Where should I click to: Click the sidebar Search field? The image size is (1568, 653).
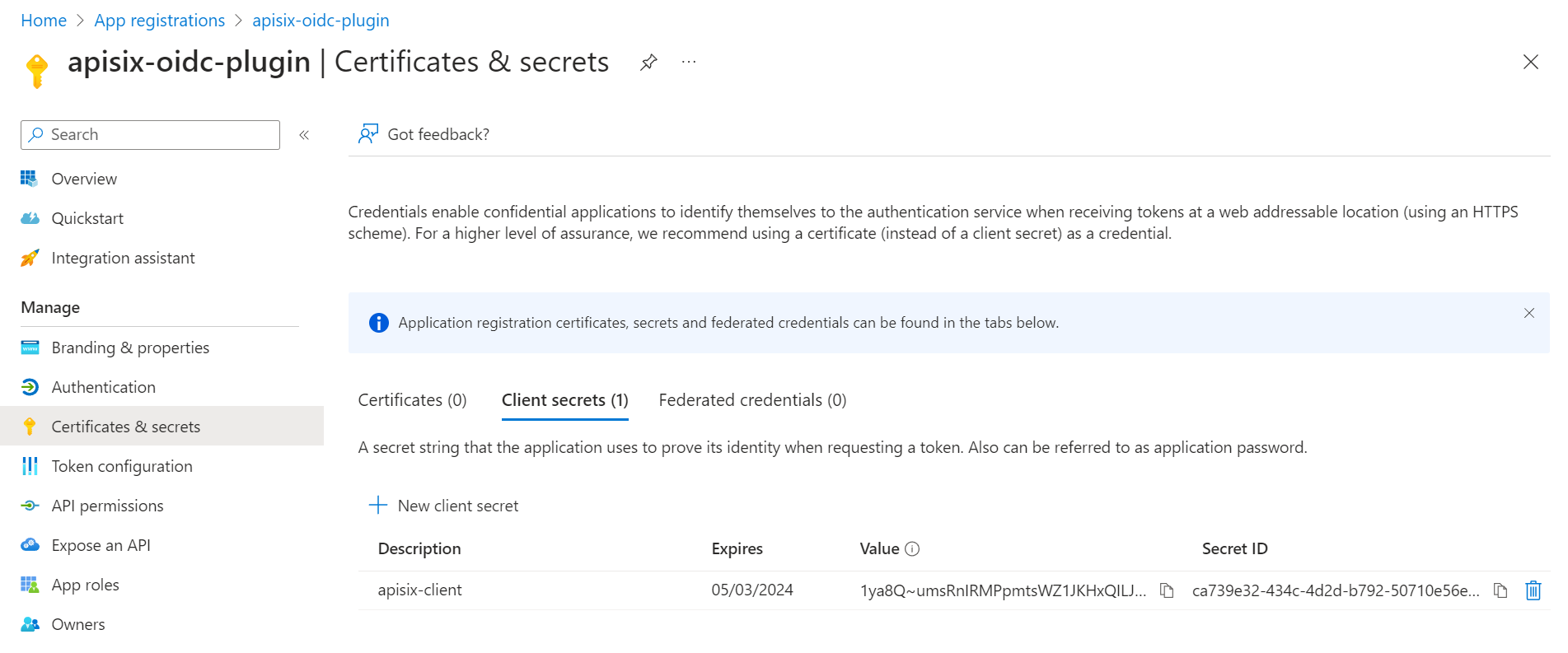click(x=150, y=135)
